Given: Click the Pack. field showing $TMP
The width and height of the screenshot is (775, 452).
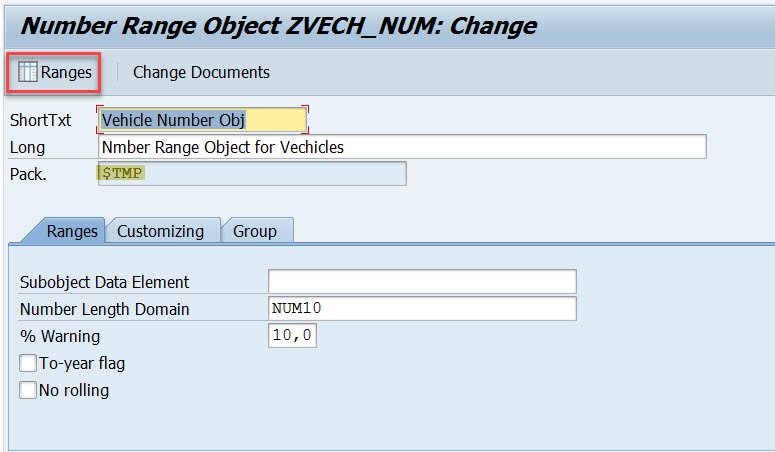Looking at the screenshot, I should (252, 174).
